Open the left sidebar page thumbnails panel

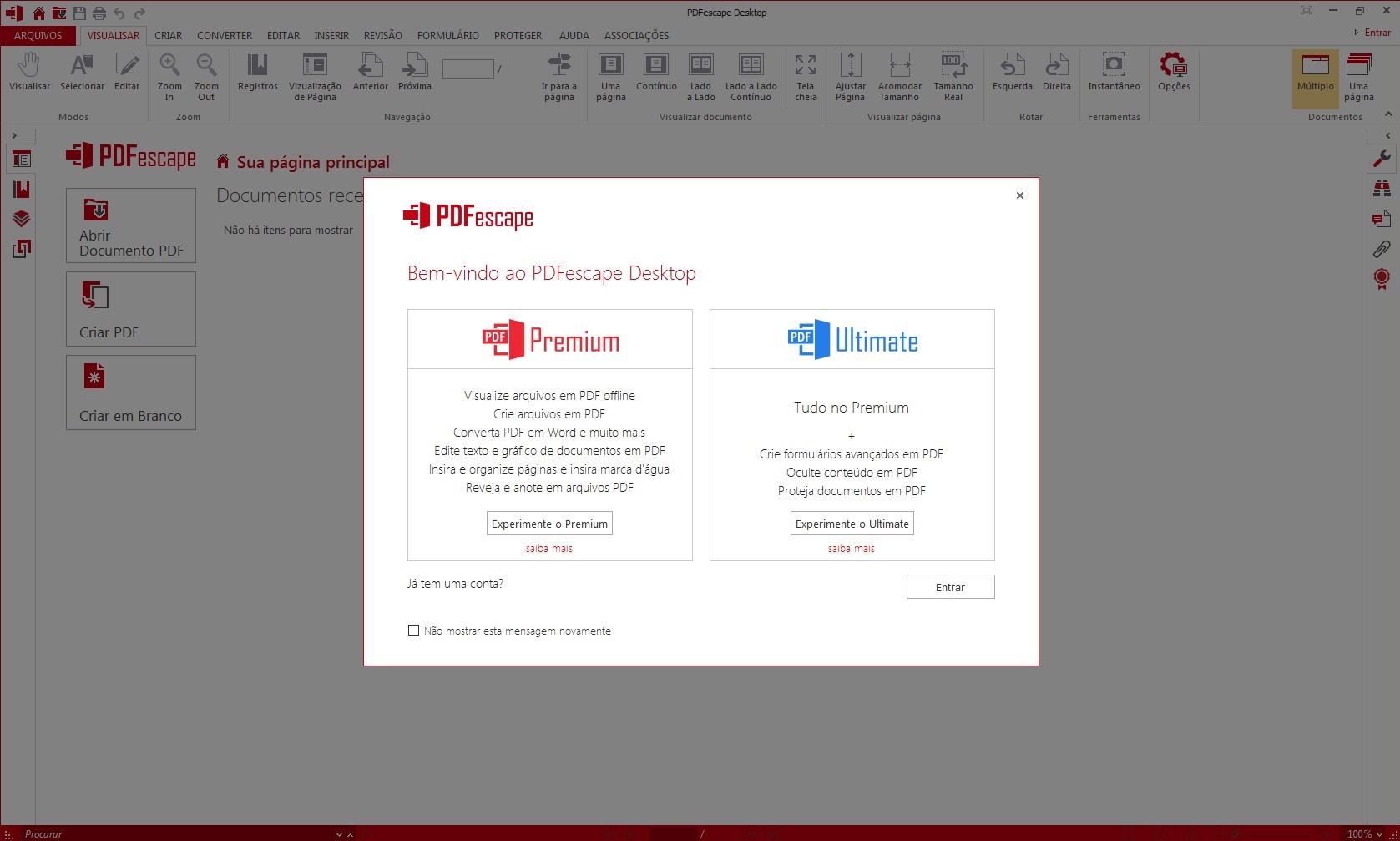coord(22,159)
